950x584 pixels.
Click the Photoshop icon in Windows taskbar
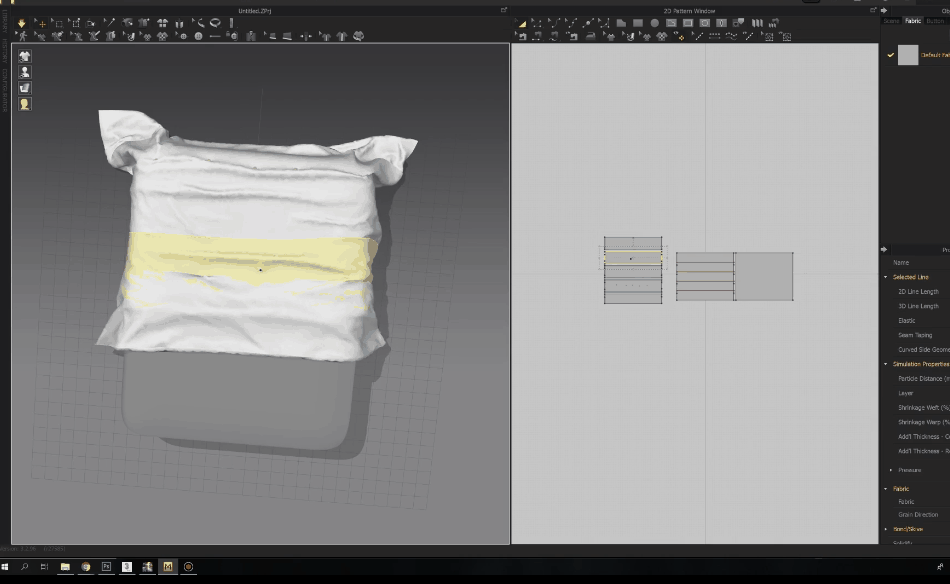tap(106, 567)
